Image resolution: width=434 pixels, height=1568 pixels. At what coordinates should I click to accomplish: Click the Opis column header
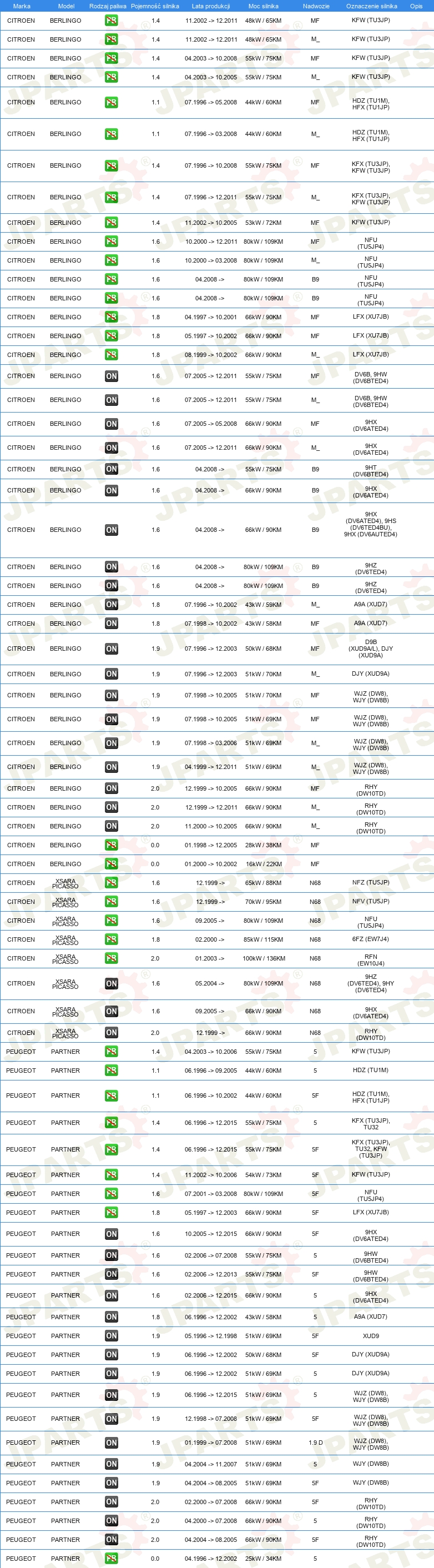click(x=416, y=6)
